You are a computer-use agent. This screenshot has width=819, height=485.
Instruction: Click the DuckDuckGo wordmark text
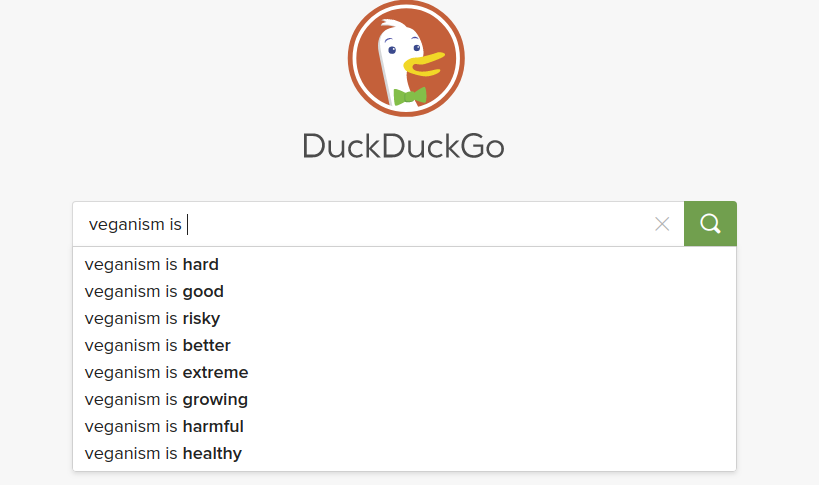coord(403,146)
